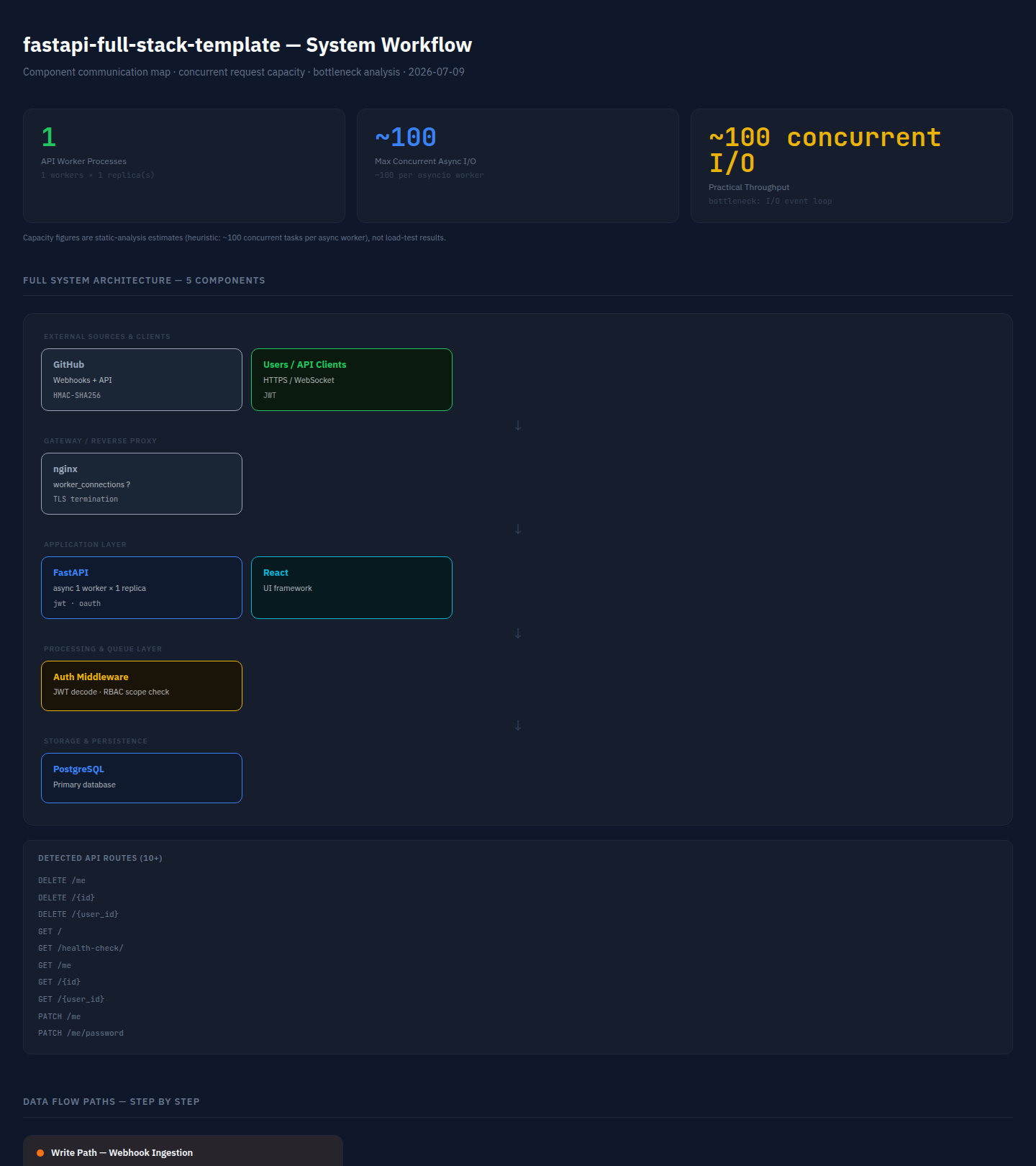Select the GET /me route
The width and height of the screenshot is (1036, 1166).
coord(55,965)
